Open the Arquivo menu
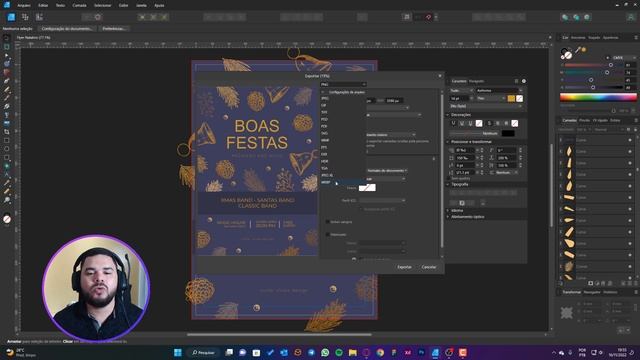Image resolution: width=640 pixels, height=360 pixels. [x=24, y=5]
